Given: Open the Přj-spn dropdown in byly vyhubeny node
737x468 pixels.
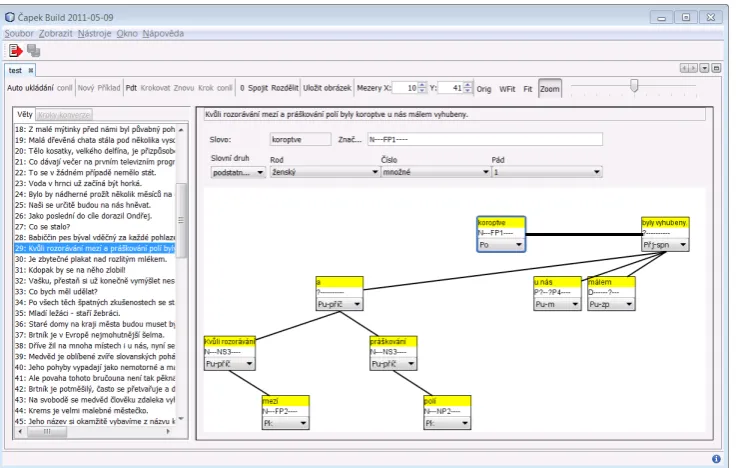Looking at the screenshot, I should pos(665,245).
